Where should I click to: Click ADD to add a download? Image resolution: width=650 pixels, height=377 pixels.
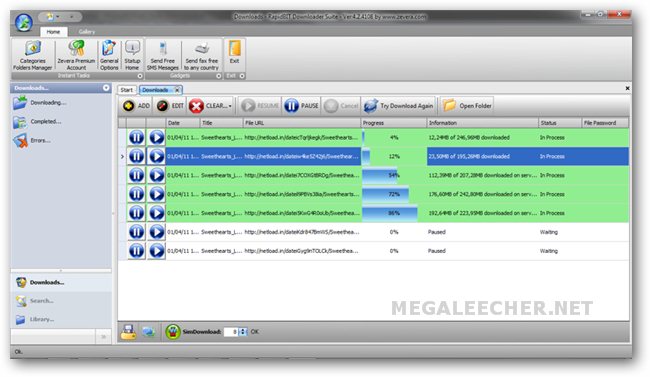coord(136,106)
